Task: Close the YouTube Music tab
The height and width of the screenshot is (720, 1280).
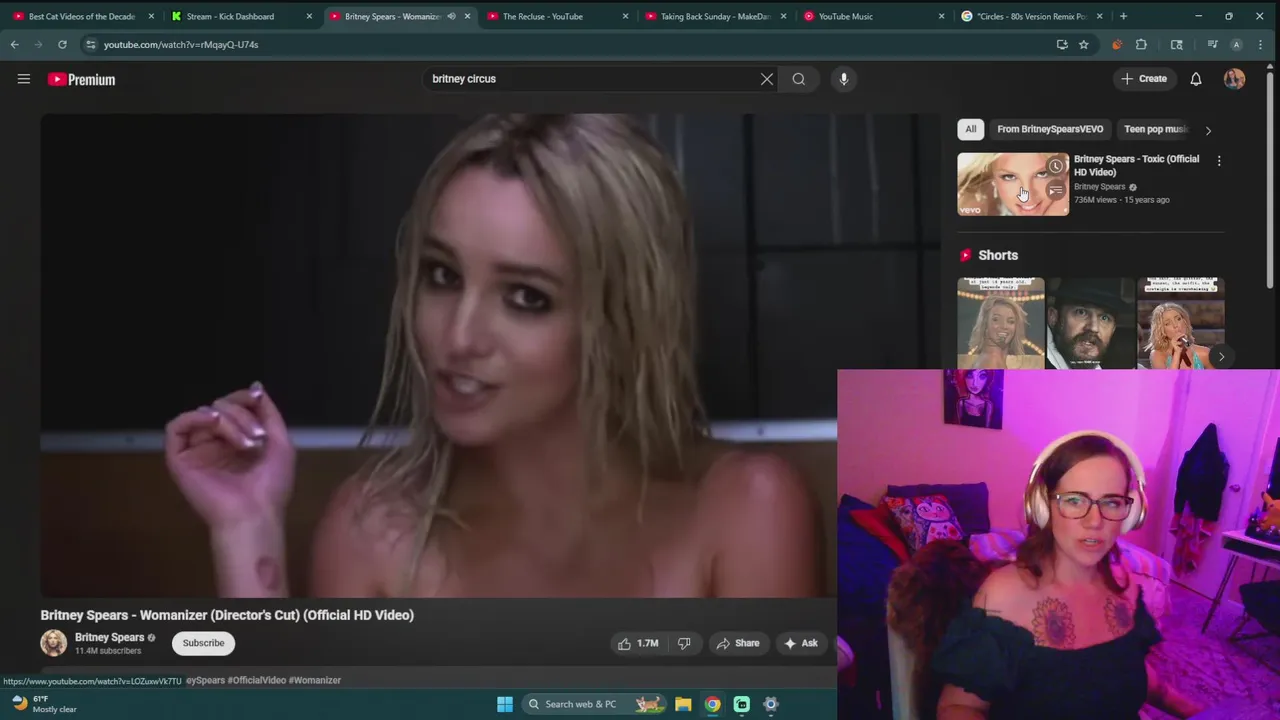Action: pyautogui.click(x=941, y=16)
